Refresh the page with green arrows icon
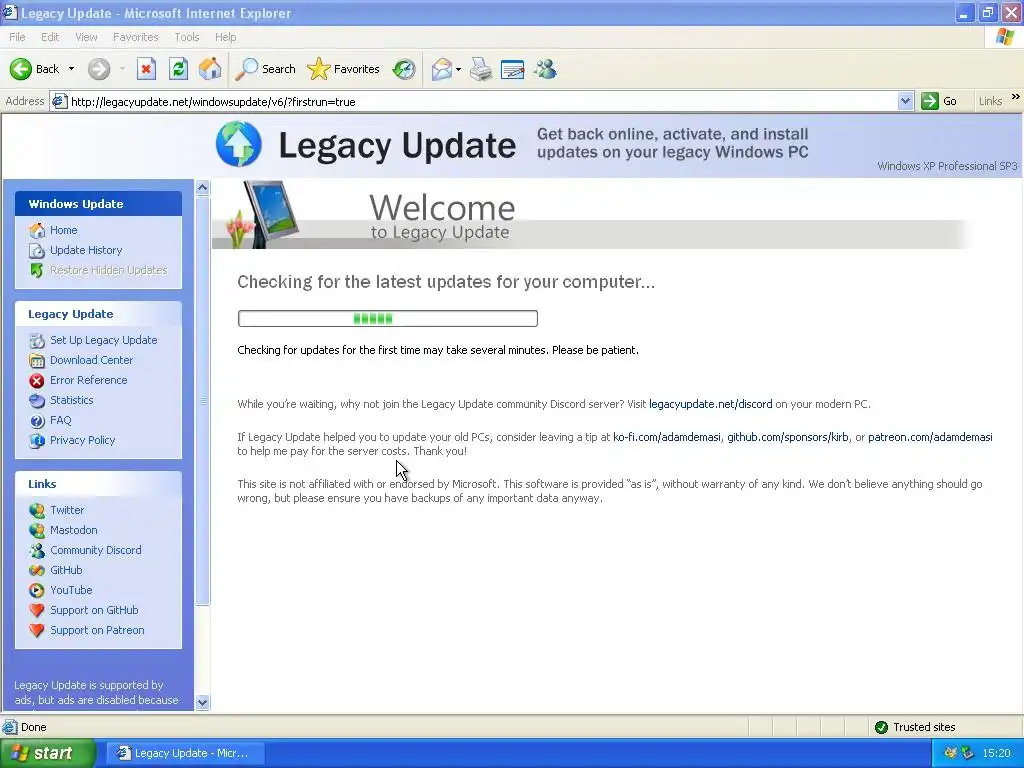 (178, 69)
